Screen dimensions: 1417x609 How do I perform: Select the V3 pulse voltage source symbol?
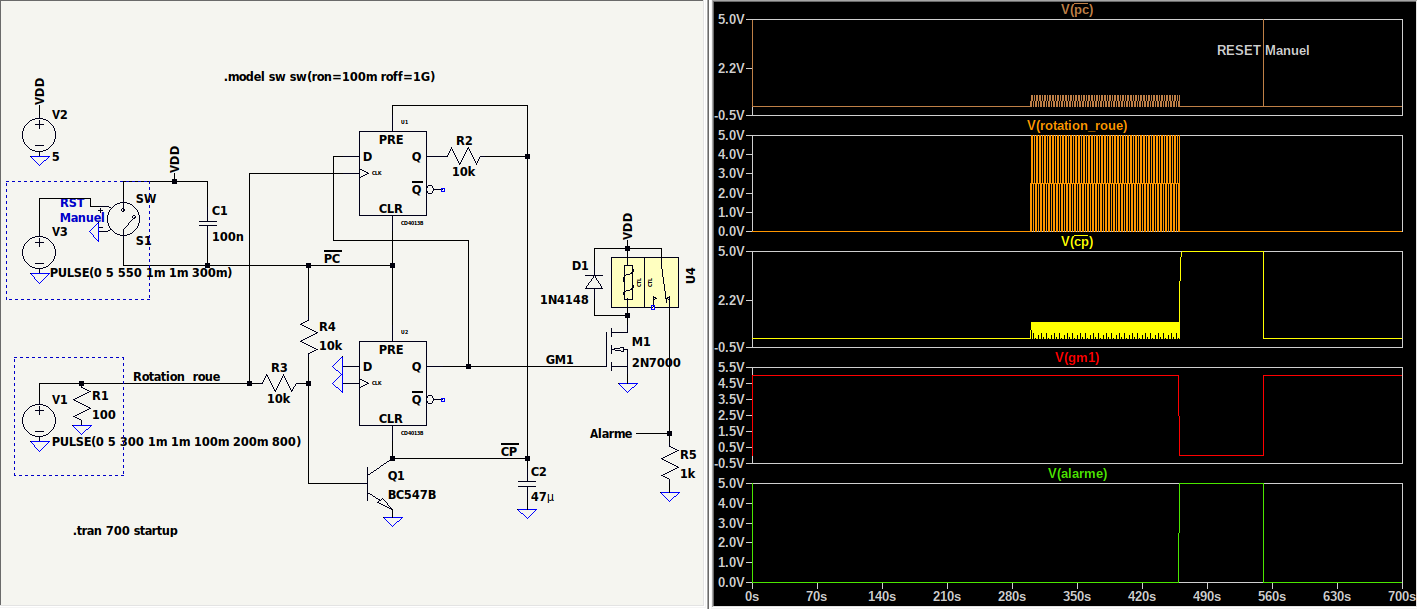click(x=39, y=253)
